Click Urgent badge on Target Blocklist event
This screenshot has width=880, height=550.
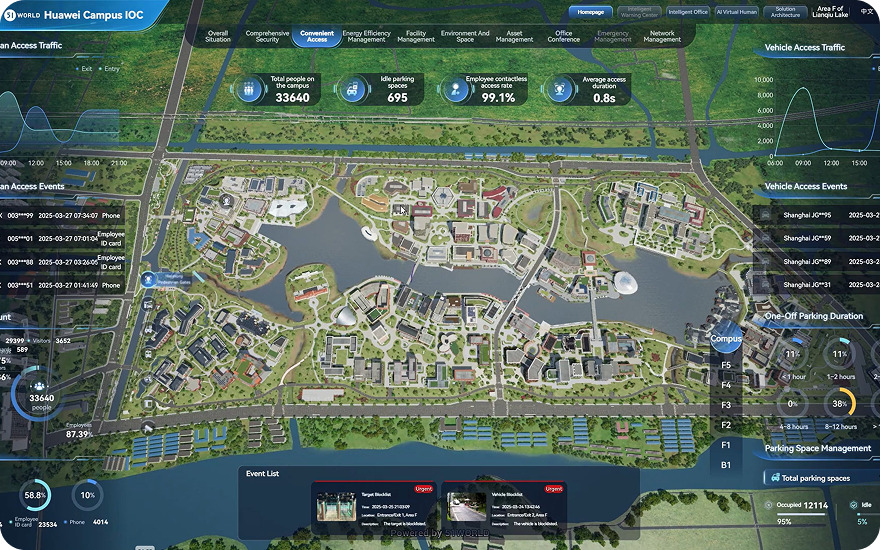(x=423, y=489)
